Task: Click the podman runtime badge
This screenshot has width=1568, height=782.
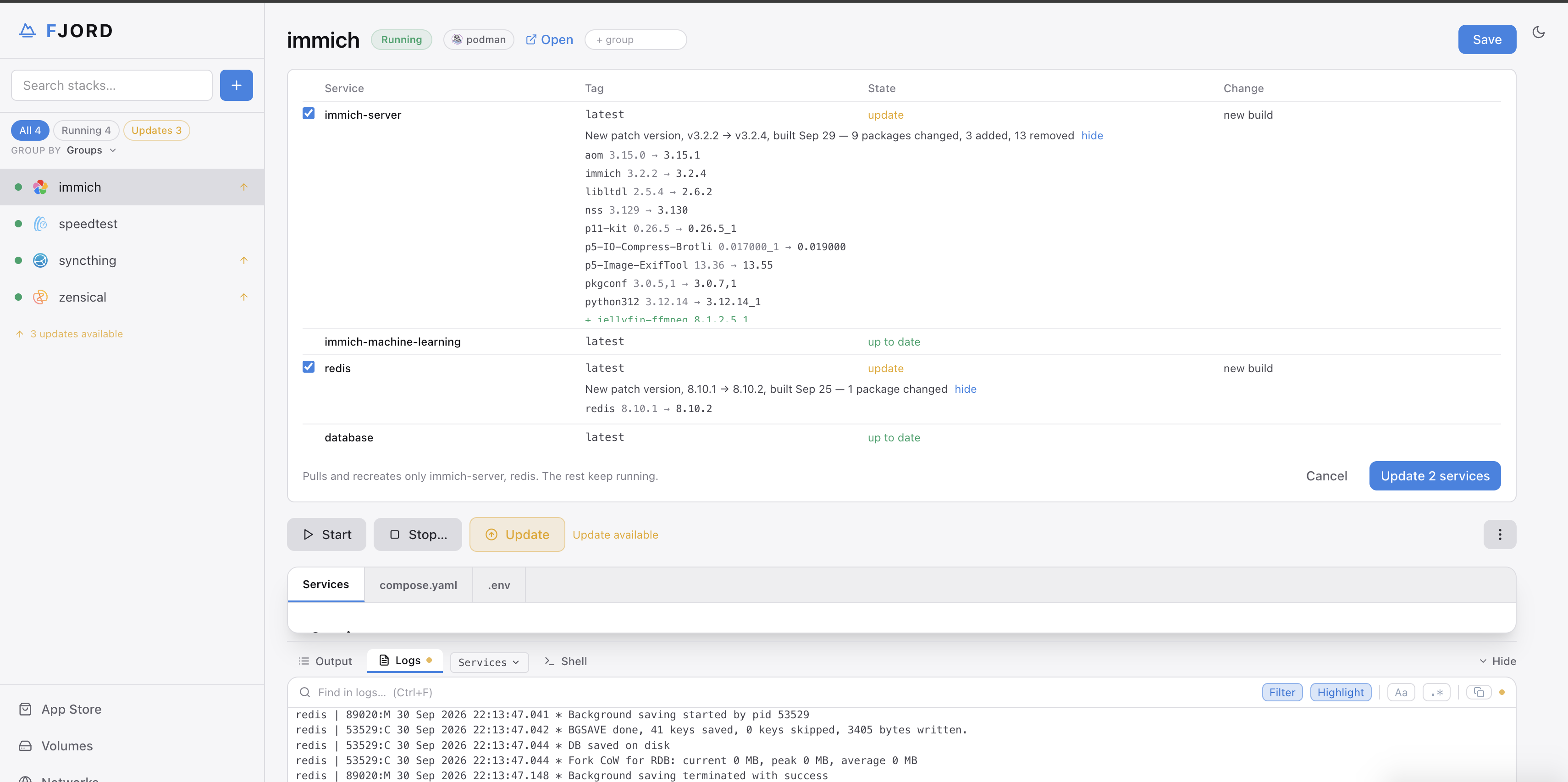Action: click(x=479, y=39)
